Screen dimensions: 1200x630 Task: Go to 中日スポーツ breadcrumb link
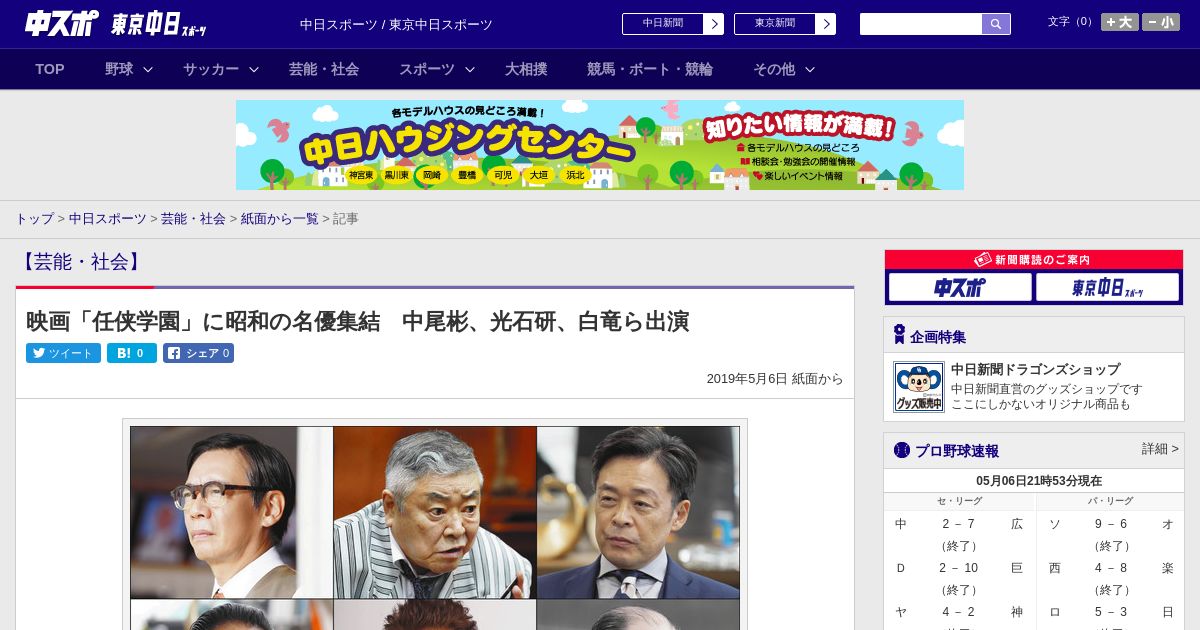click(107, 218)
